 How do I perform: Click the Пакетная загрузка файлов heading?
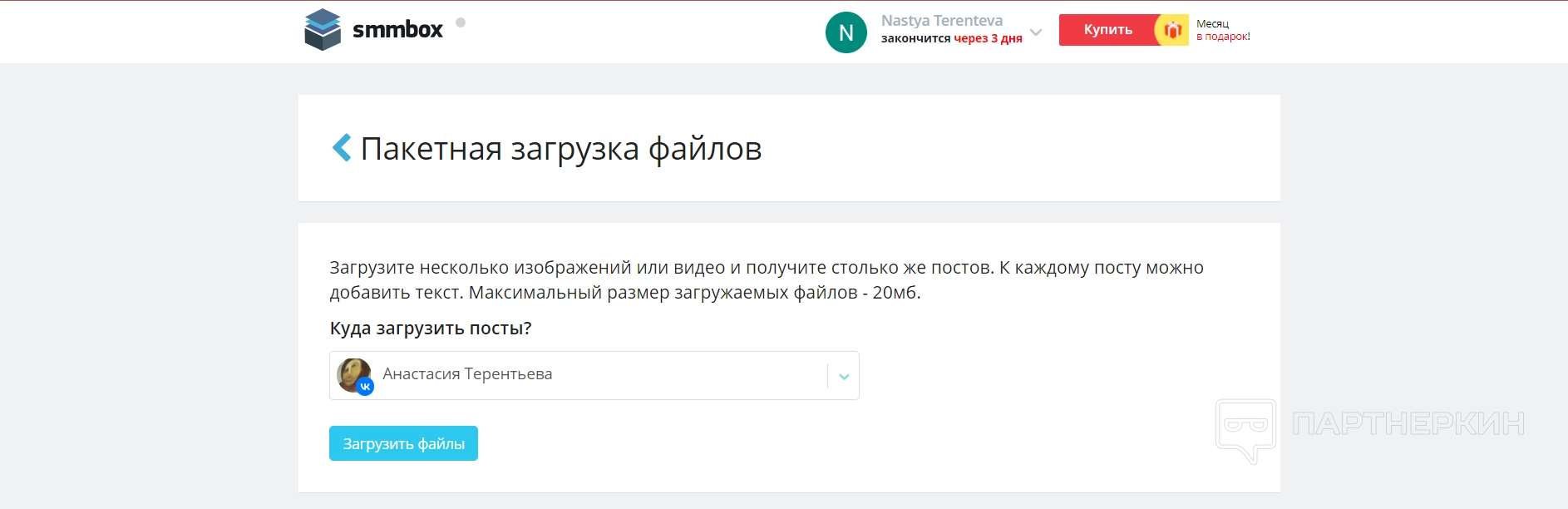click(x=561, y=149)
